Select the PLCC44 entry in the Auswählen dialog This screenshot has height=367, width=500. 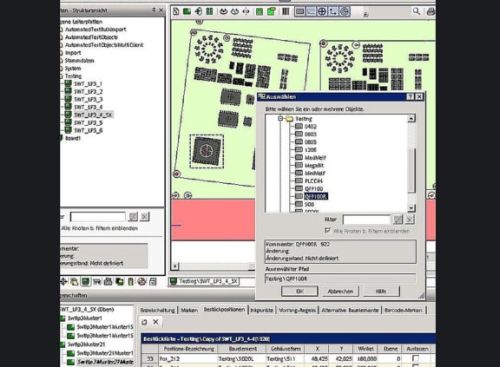[314, 181]
